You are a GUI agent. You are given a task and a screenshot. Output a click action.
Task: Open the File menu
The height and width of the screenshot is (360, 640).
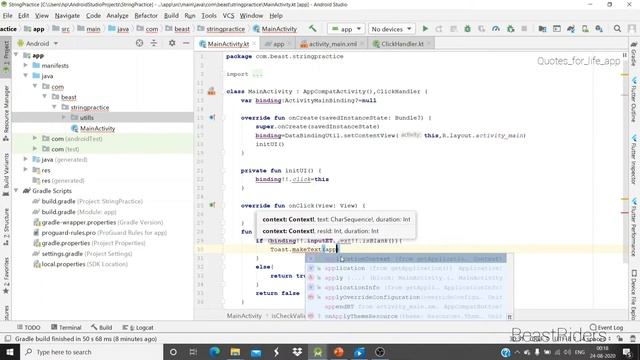coord(7,16)
